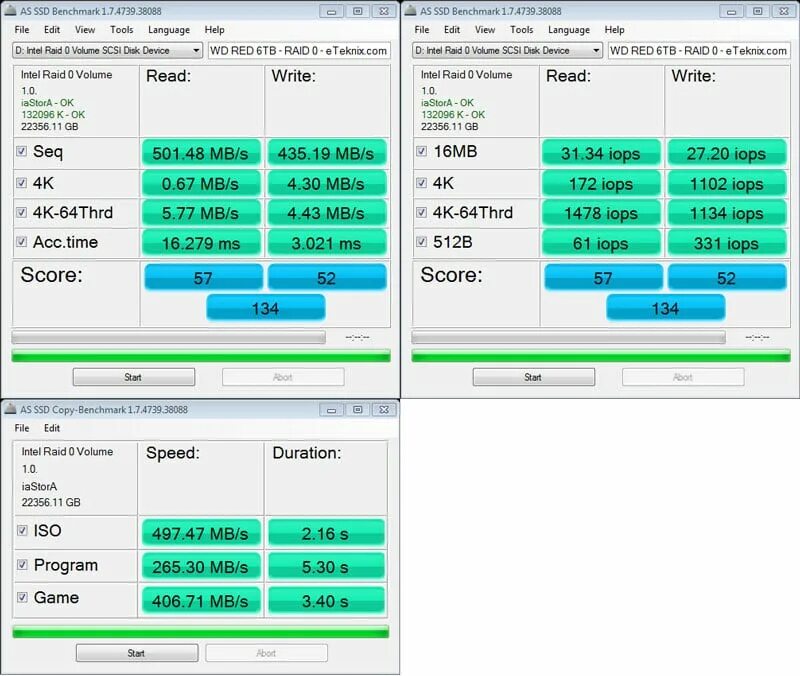This screenshot has height=676, width=800.
Task: Maximize the left AS SSD Benchmark window
Action: click(x=358, y=11)
